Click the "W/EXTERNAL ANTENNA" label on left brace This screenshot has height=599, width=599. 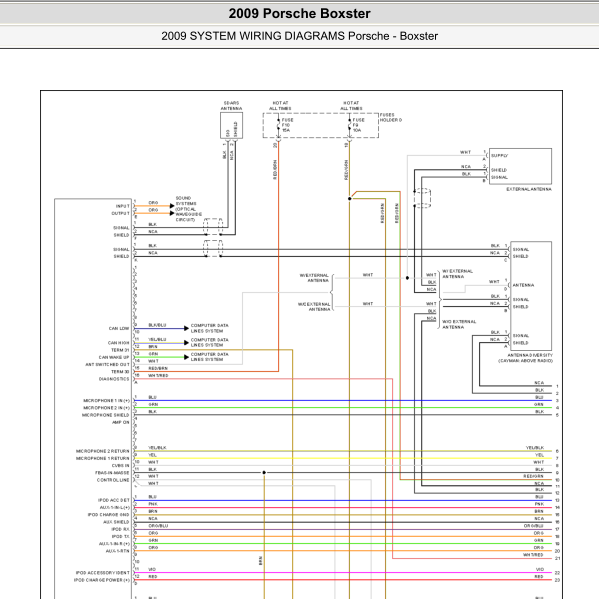coord(314,278)
